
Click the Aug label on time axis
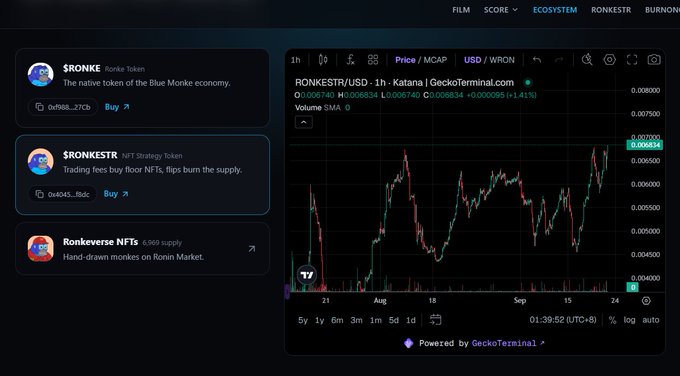tap(380, 301)
